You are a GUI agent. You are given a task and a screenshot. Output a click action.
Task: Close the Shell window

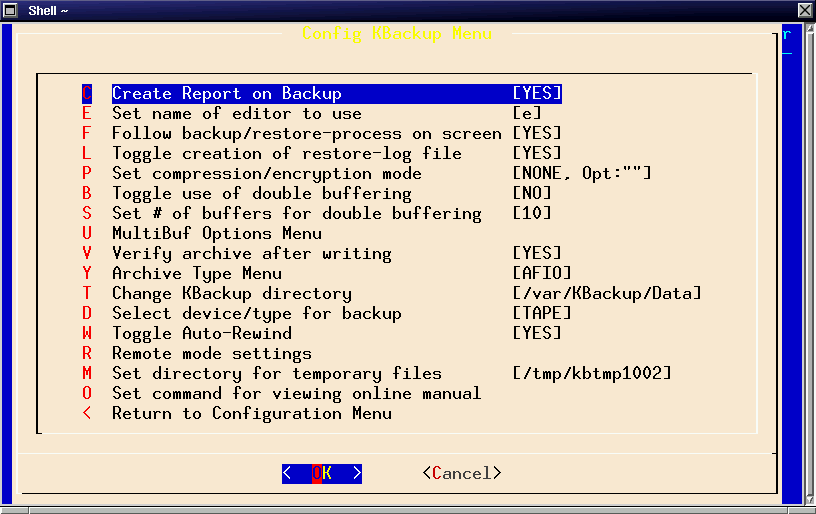click(805, 9)
